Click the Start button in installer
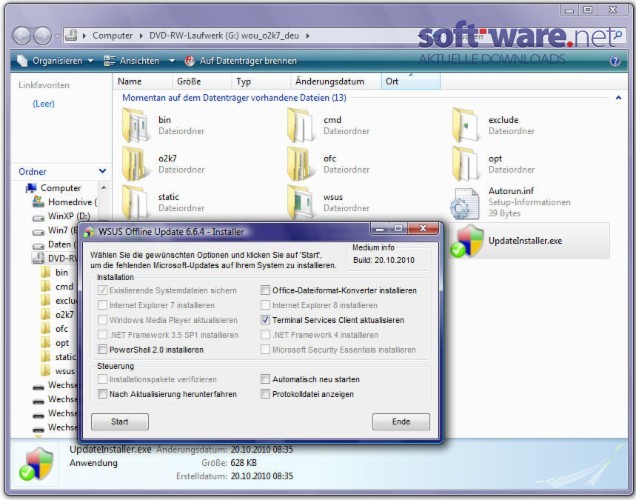Screen dimensions: 636x500 (120, 422)
